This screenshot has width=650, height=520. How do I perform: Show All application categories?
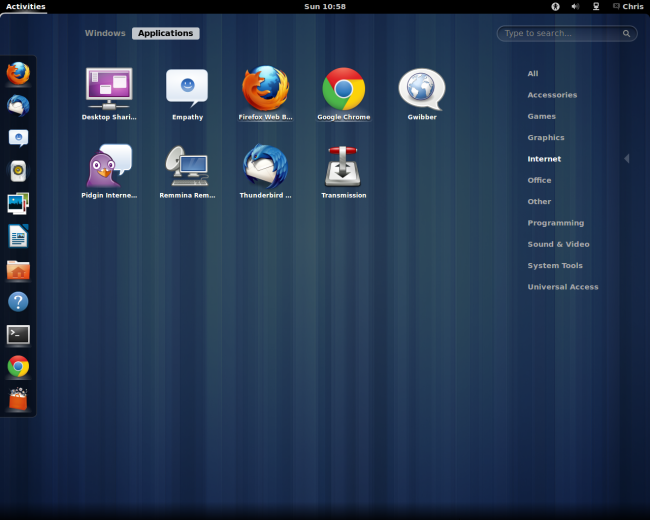(533, 73)
